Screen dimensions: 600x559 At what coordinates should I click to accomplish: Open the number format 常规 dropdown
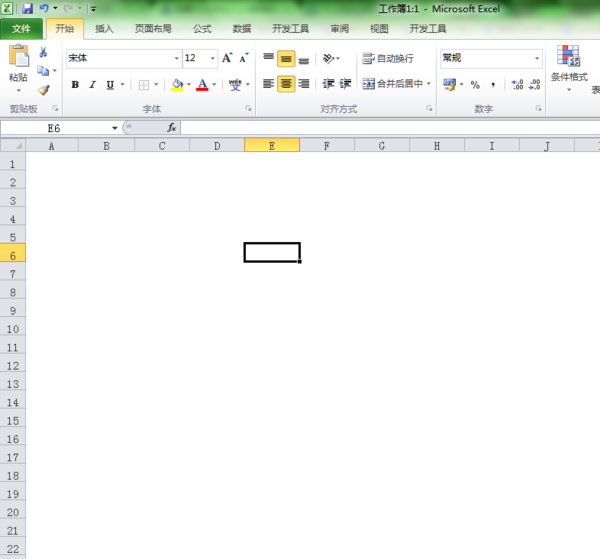point(536,59)
